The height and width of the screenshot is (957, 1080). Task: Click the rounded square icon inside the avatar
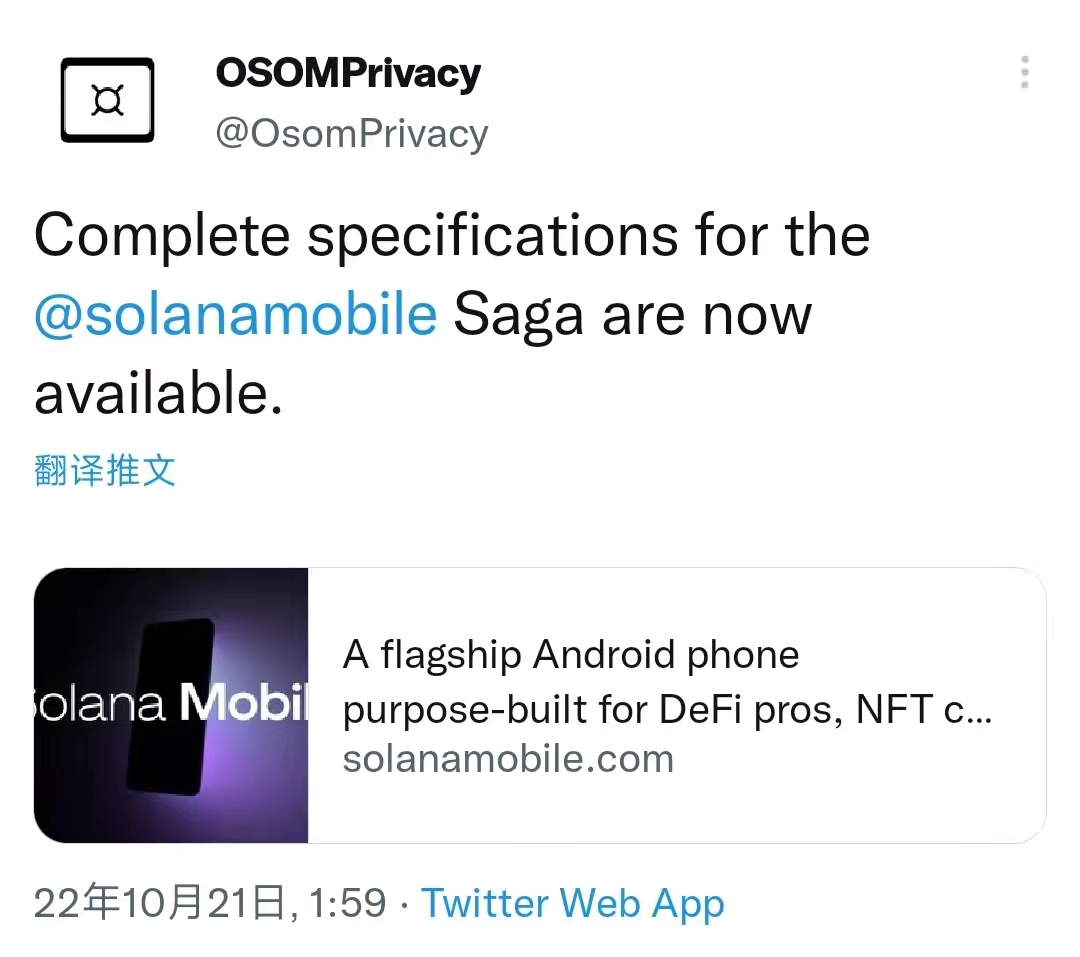click(107, 100)
